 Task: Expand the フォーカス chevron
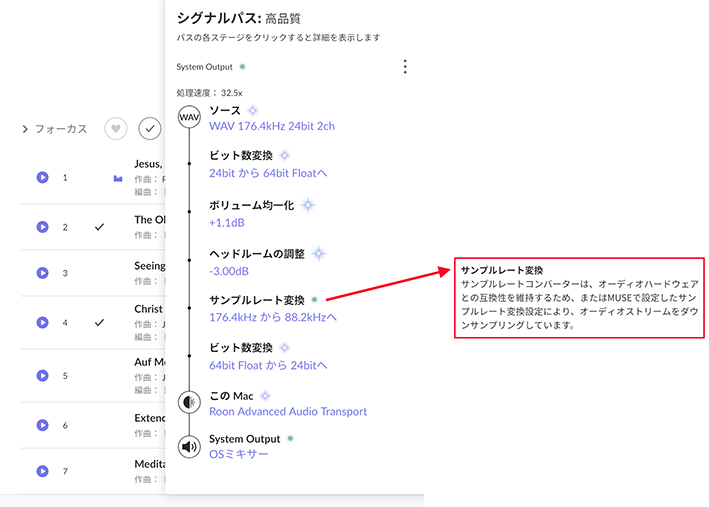[x=24, y=129]
